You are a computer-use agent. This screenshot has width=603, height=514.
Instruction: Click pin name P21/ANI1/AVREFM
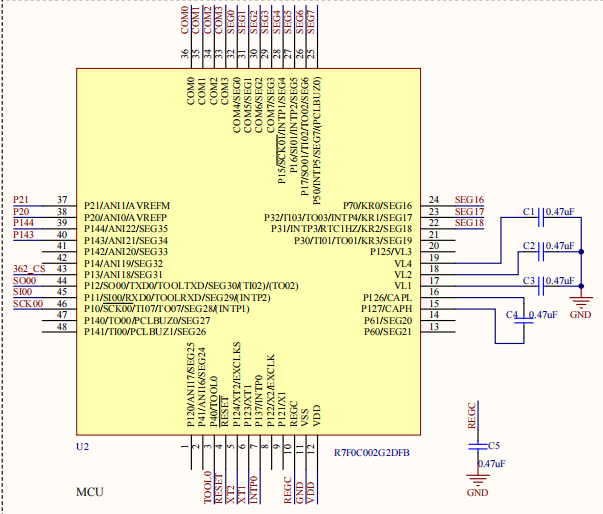[127, 206]
